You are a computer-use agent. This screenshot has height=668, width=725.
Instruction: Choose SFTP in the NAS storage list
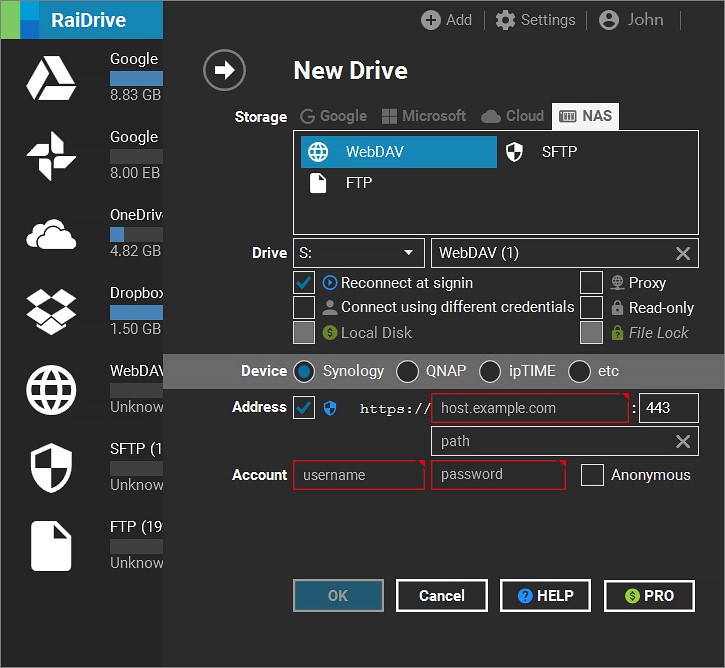(559, 152)
